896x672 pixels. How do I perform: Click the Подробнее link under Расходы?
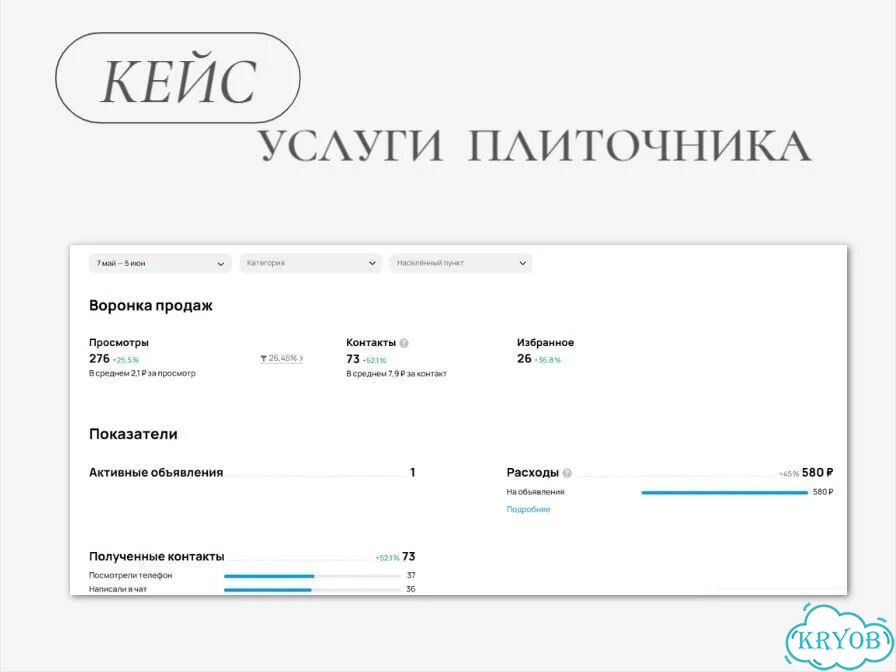[x=528, y=509]
